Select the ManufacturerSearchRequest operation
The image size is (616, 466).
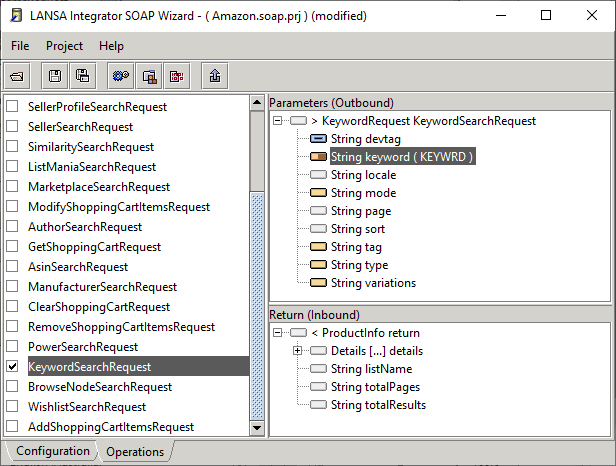click(x=102, y=287)
